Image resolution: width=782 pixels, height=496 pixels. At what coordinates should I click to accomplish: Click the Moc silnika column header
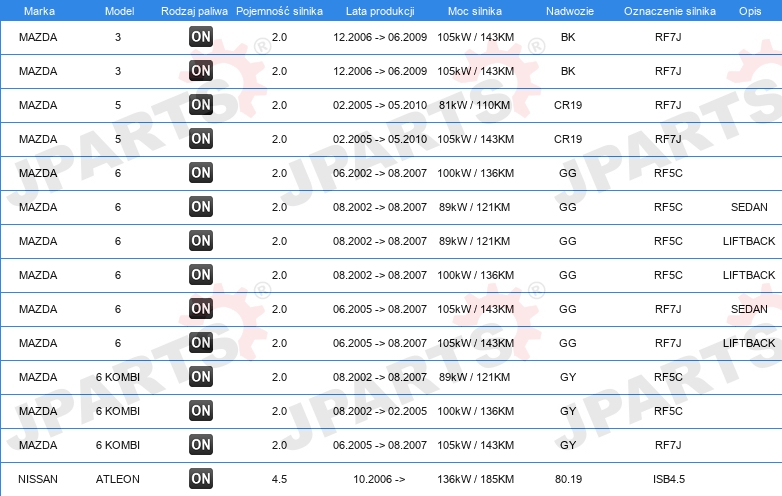coord(475,11)
